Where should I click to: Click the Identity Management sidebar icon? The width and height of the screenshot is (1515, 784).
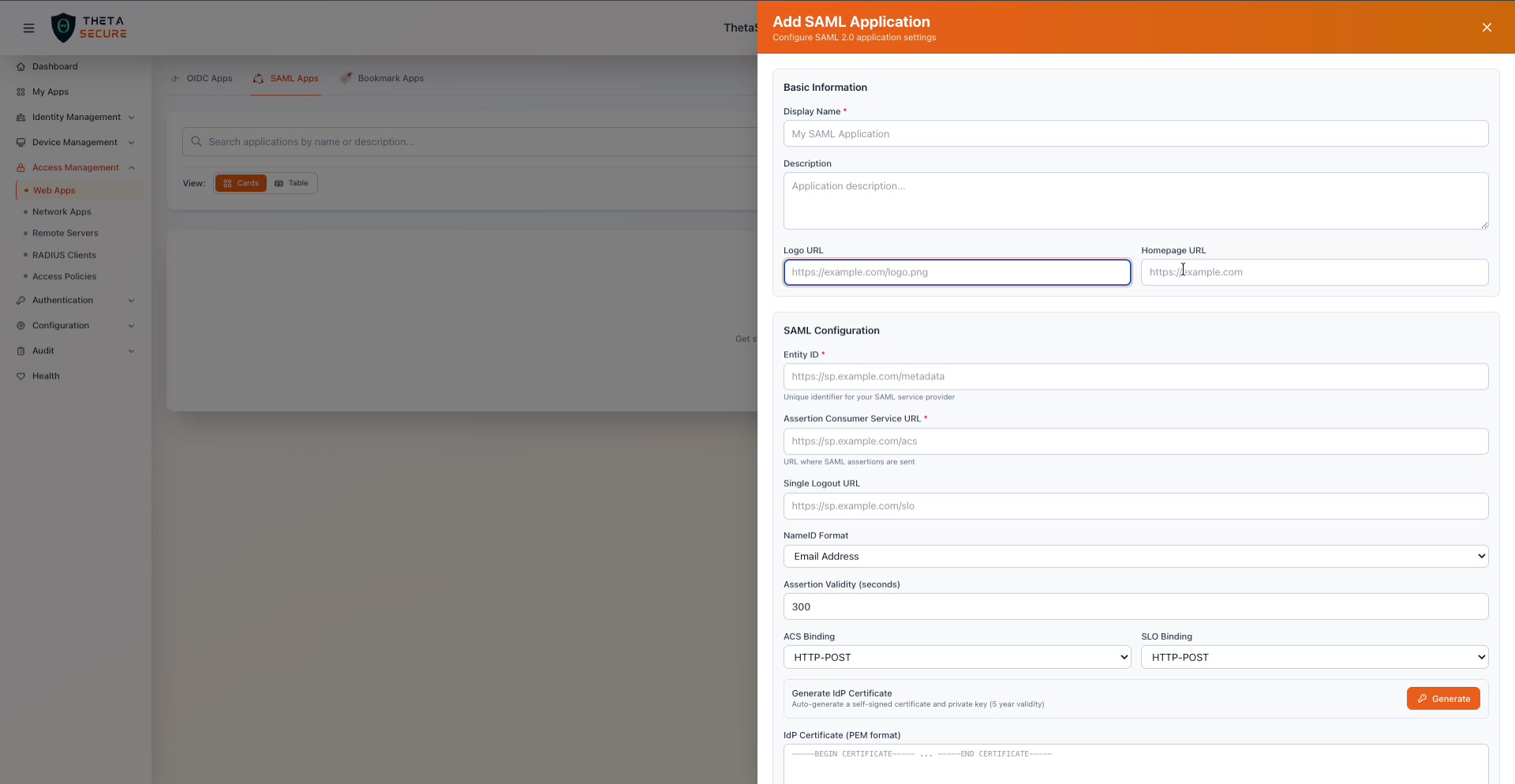20,117
